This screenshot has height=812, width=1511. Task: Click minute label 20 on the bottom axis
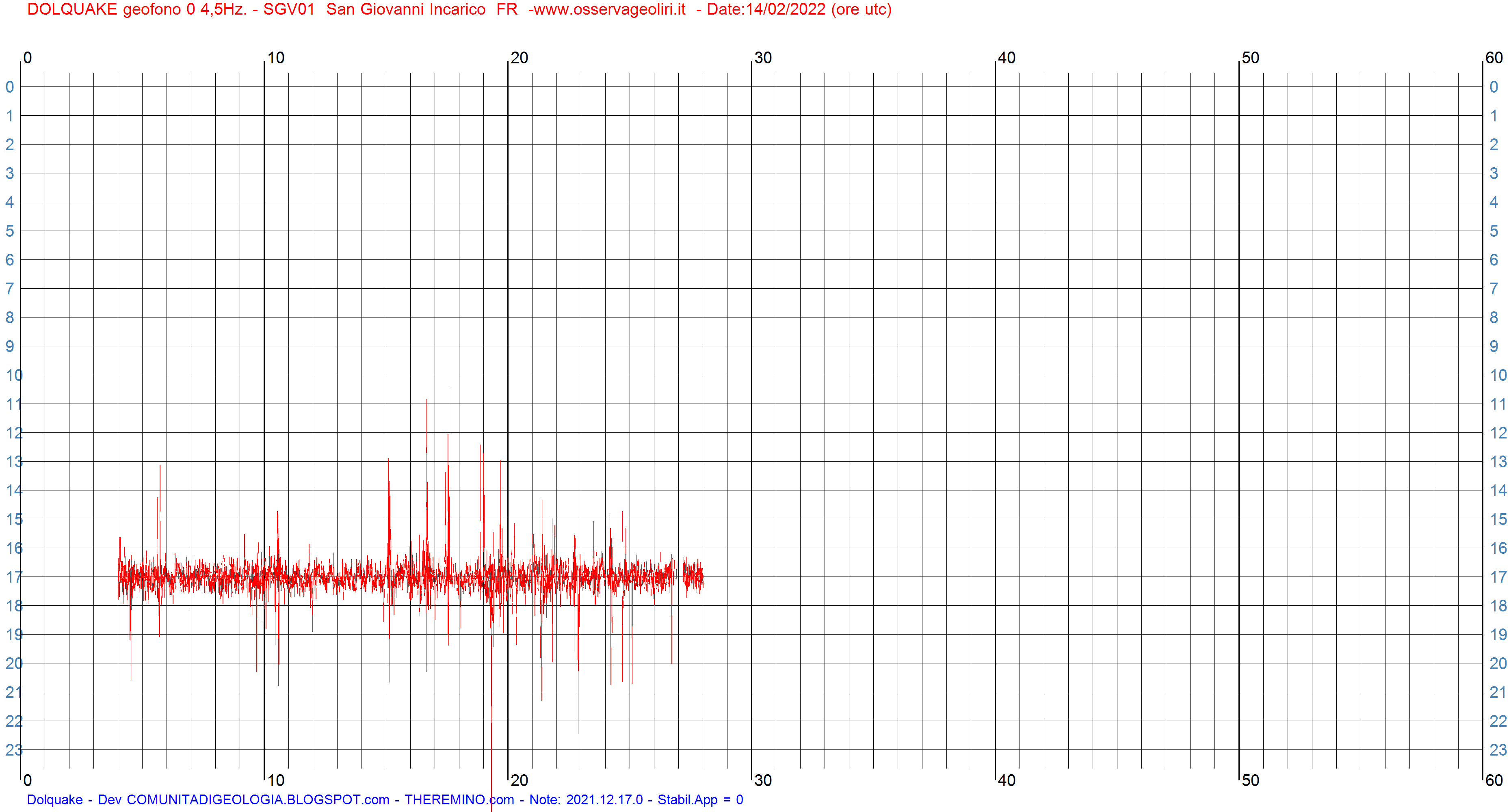point(519,780)
